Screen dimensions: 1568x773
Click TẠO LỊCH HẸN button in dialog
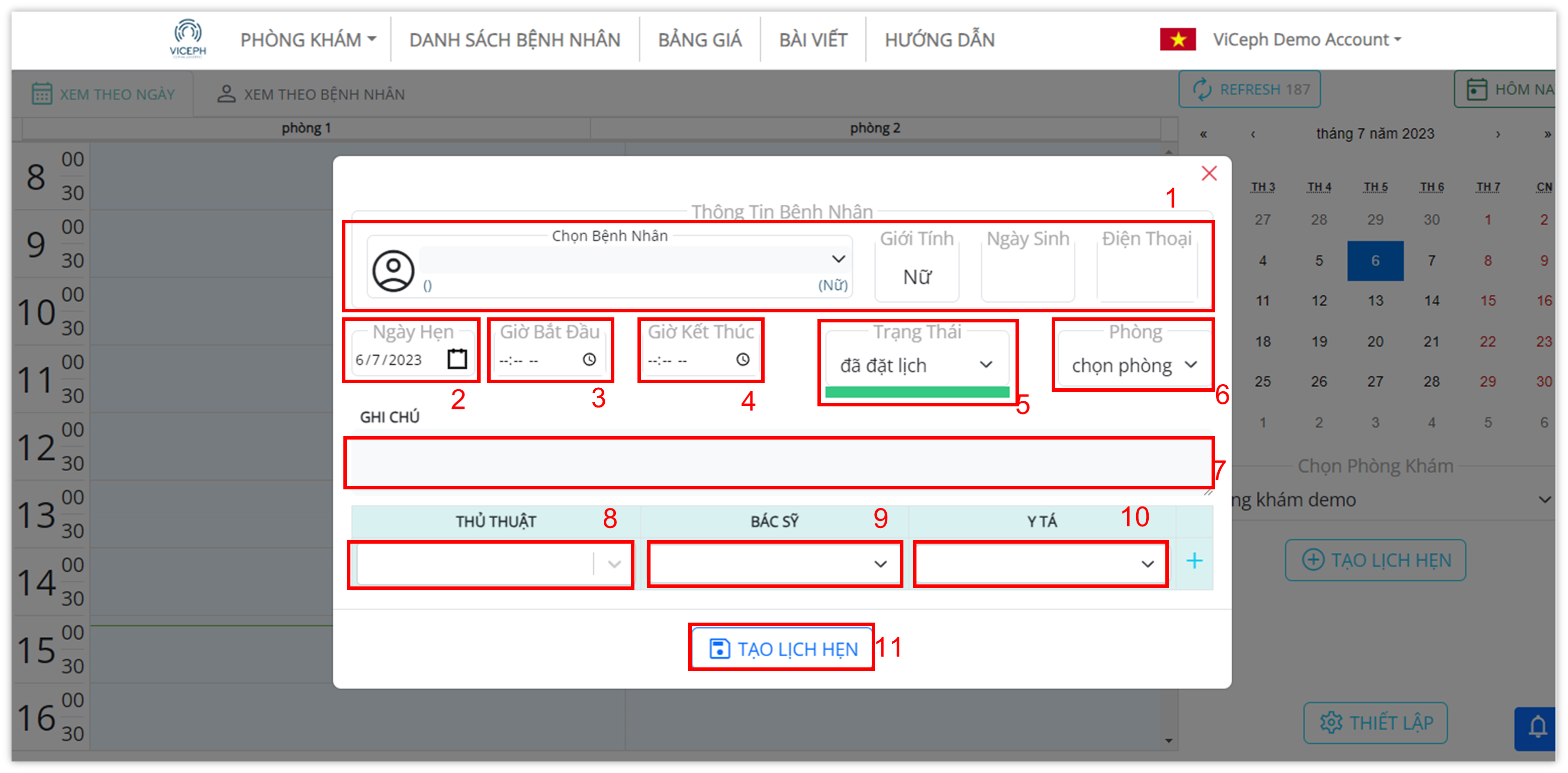coord(782,648)
